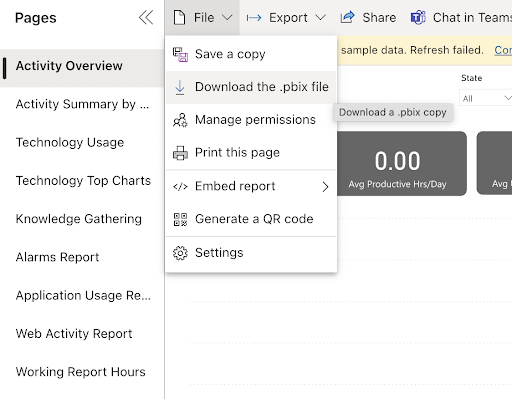Choose Print this page
This screenshot has height=399, width=512.
[251, 153]
